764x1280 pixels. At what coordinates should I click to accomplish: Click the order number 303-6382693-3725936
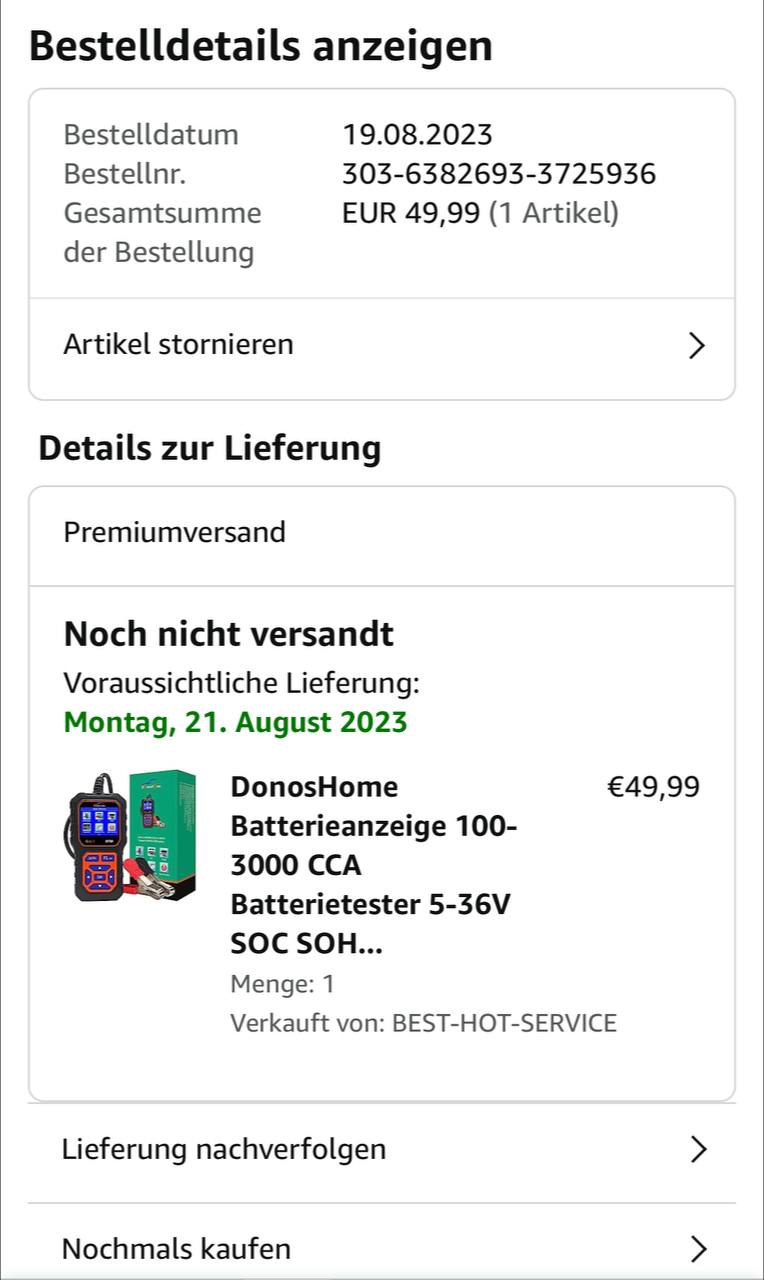pyautogui.click(x=499, y=174)
